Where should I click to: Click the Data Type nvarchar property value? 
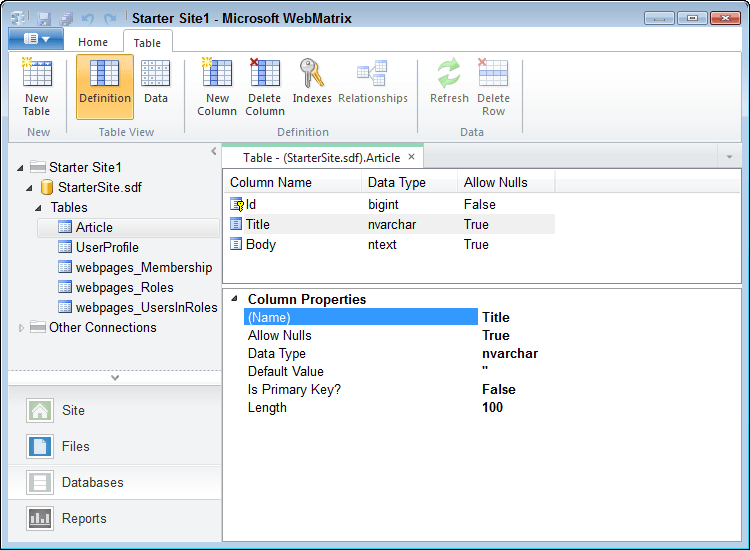tap(510, 353)
